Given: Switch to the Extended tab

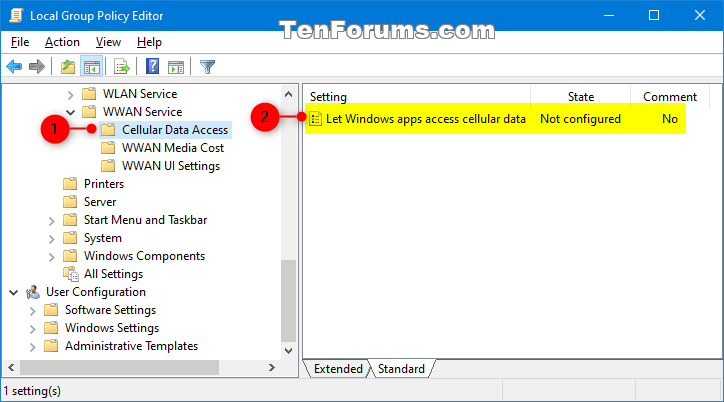Looking at the screenshot, I should point(338,369).
